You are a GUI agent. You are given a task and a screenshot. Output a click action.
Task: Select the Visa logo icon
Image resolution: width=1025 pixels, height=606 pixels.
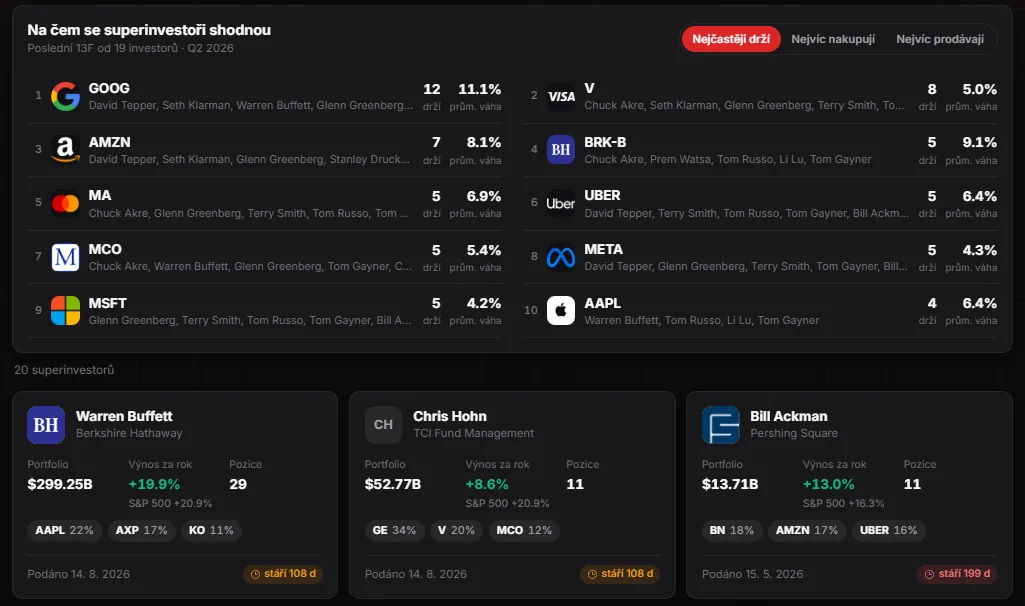point(561,97)
